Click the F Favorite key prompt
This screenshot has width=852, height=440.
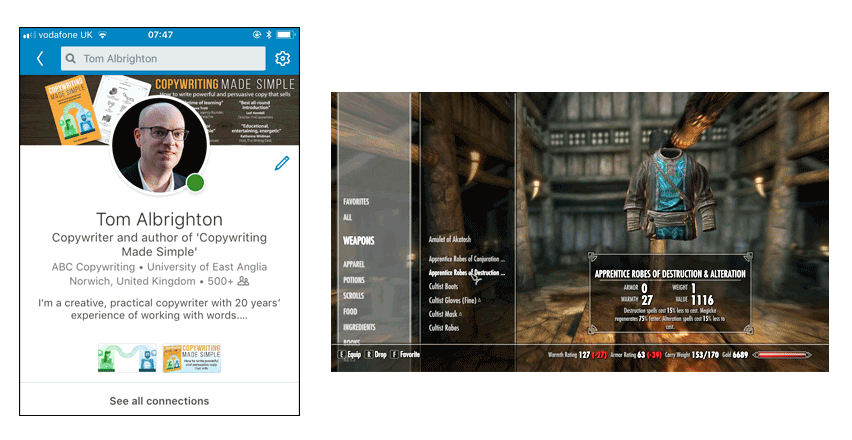pyautogui.click(x=405, y=354)
